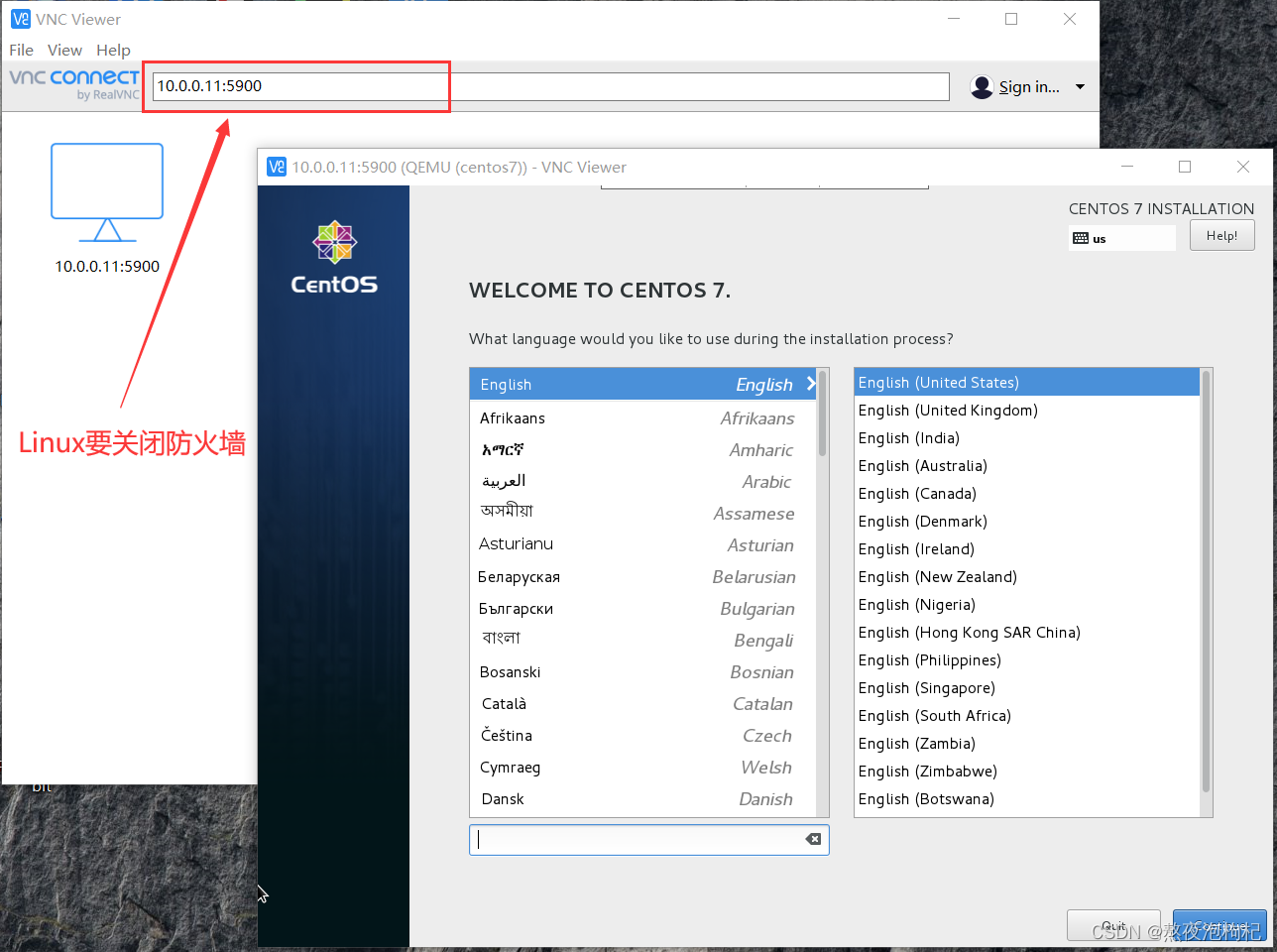Select Belarusian language row
The width and height of the screenshot is (1277, 952).
tap(642, 577)
